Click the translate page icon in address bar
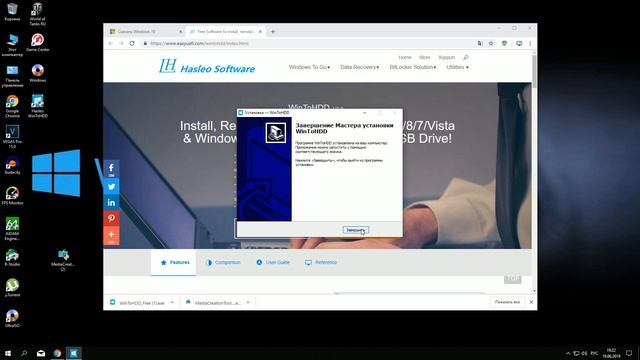Viewport: 640px width, 360px height. 480,43
